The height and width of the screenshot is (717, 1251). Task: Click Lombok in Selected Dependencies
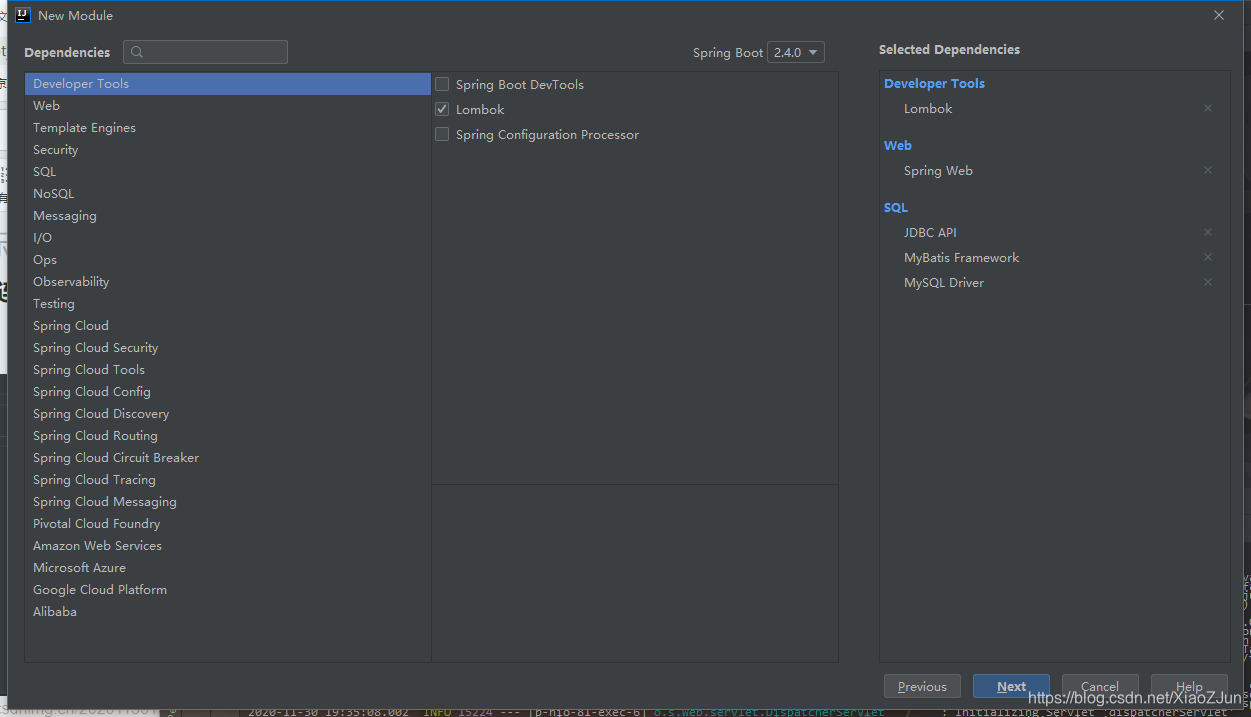point(928,108)
